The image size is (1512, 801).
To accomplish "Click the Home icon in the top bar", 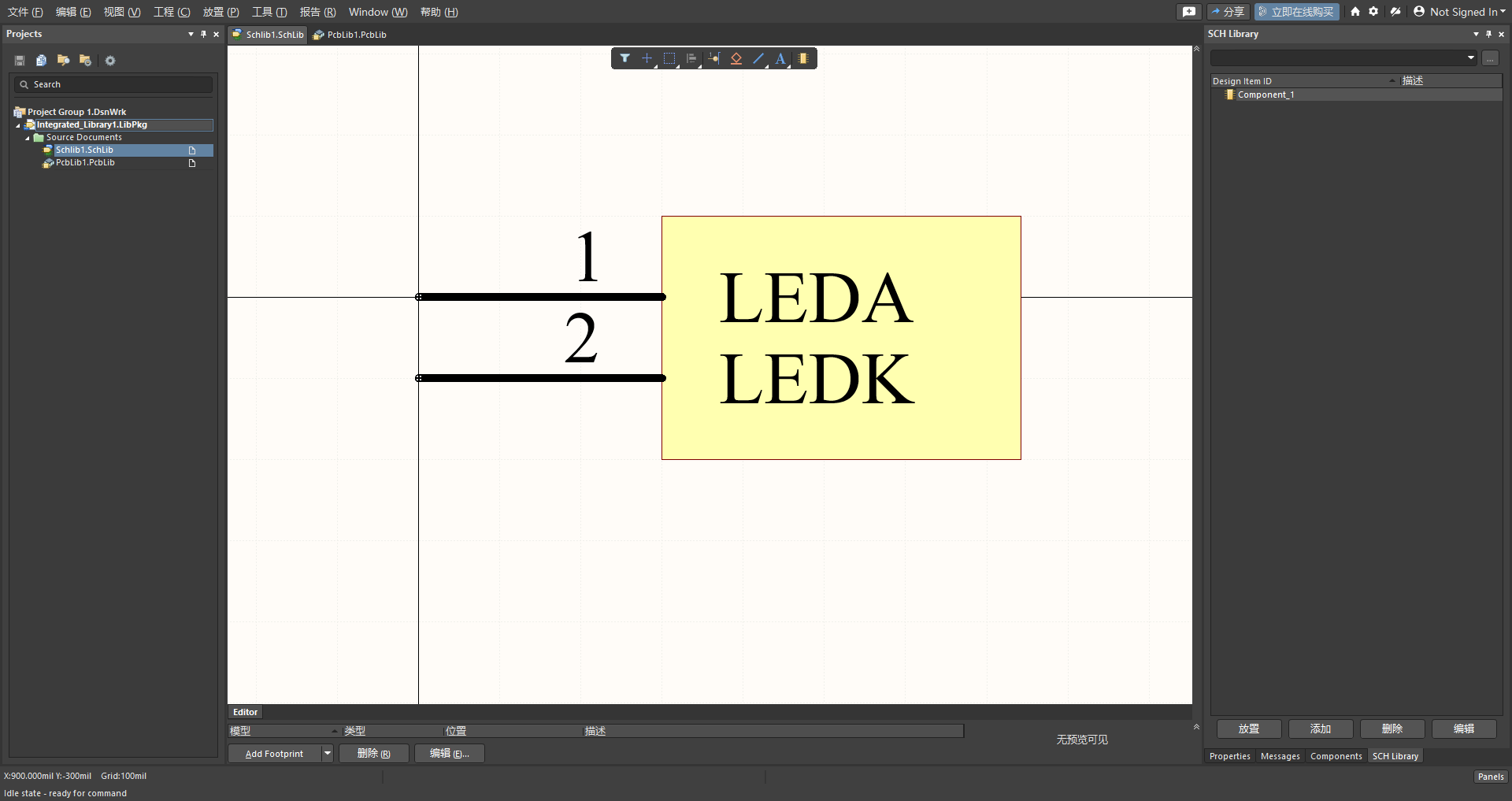I will point(1355,12).
